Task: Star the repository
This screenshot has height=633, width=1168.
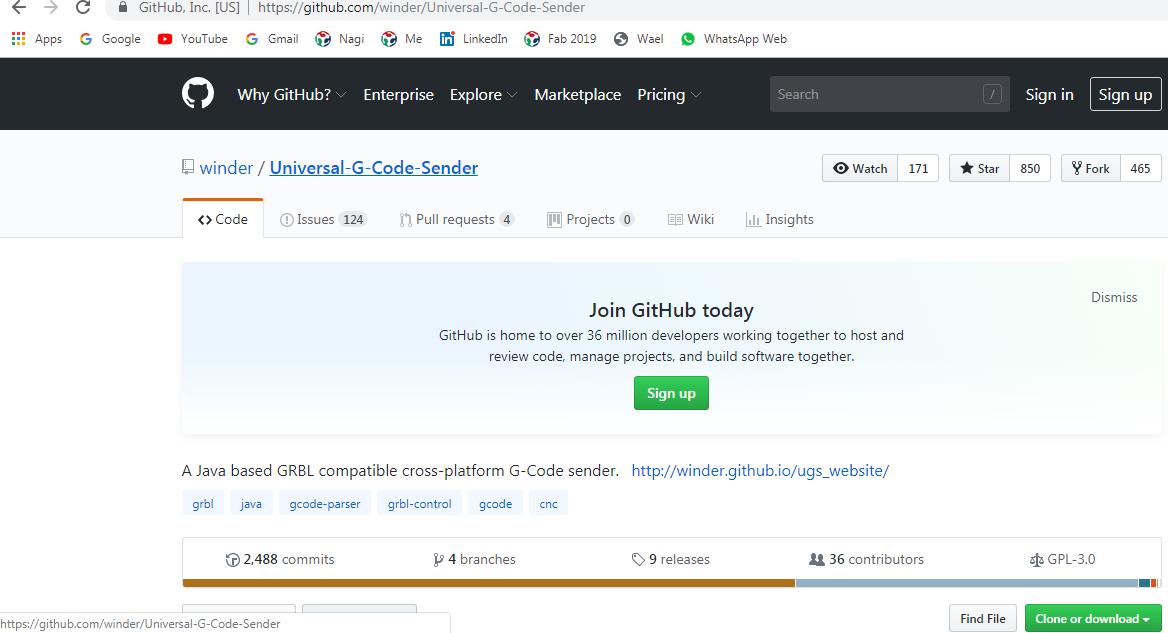Action: coord(979,168)
